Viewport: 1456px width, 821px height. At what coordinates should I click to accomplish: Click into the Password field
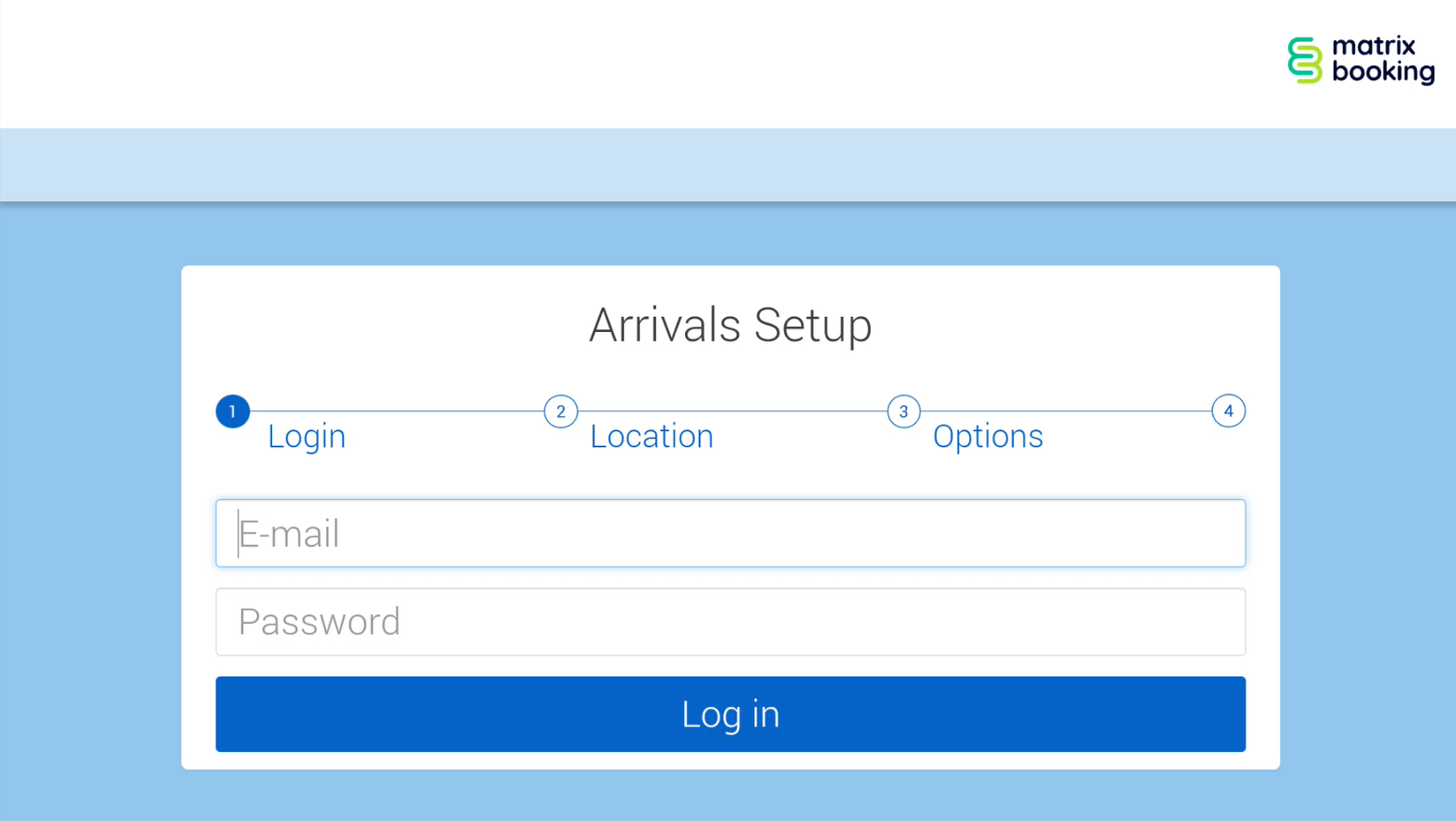[x=730, y=622]
